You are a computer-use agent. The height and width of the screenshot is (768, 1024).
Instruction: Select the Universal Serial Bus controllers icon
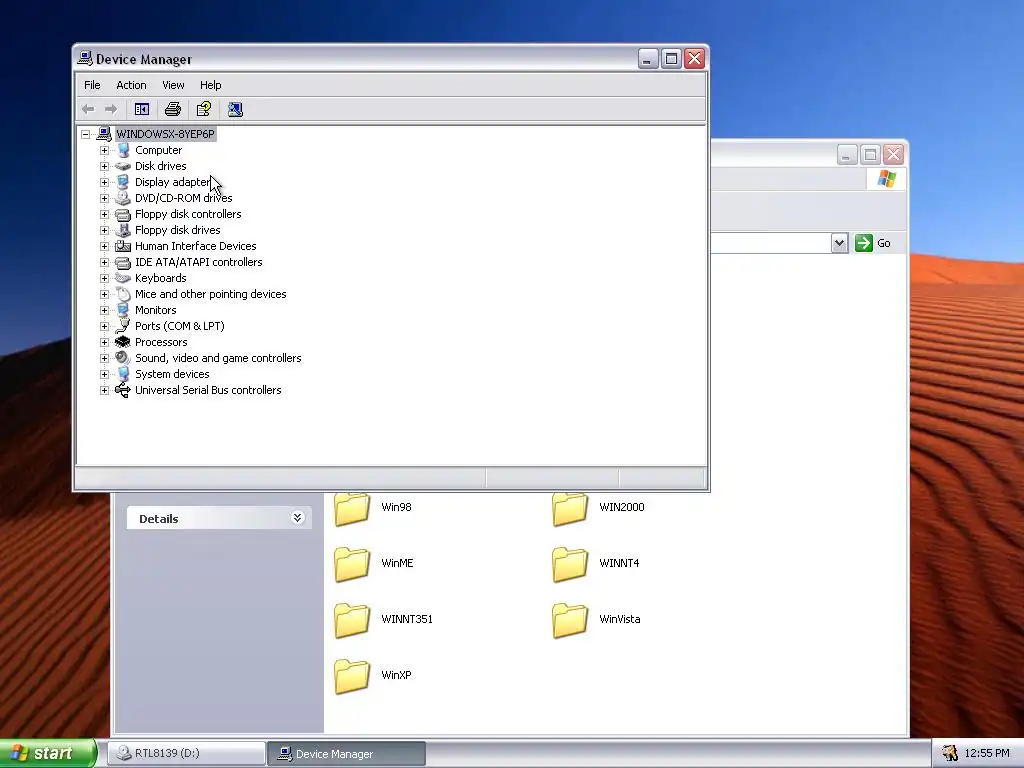click(x=123, y=390)
